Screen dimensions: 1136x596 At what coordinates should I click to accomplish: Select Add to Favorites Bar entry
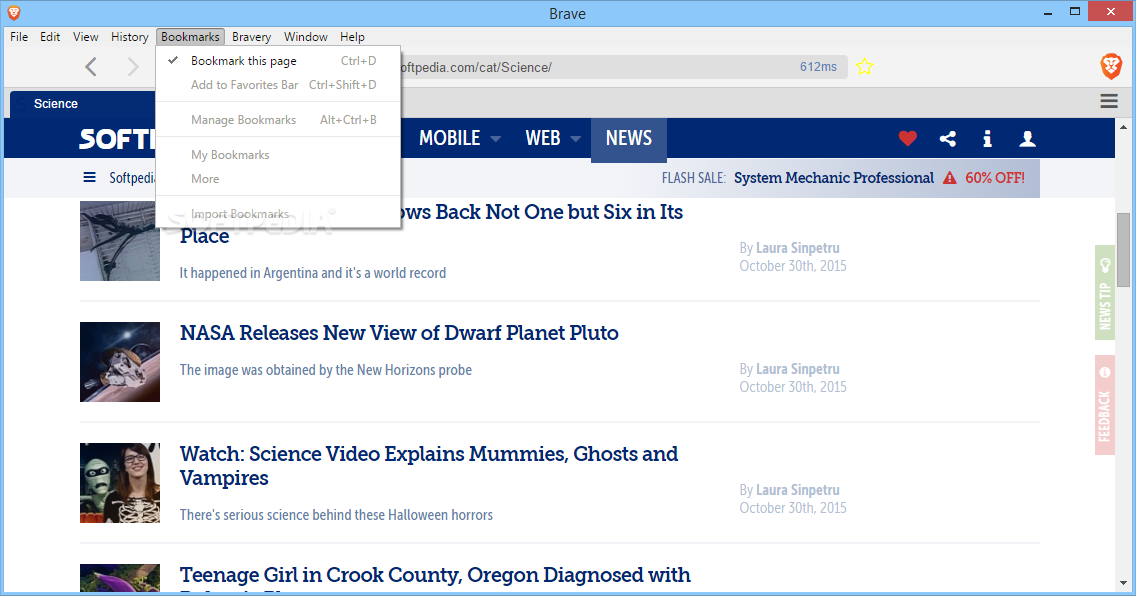(278, 85)
